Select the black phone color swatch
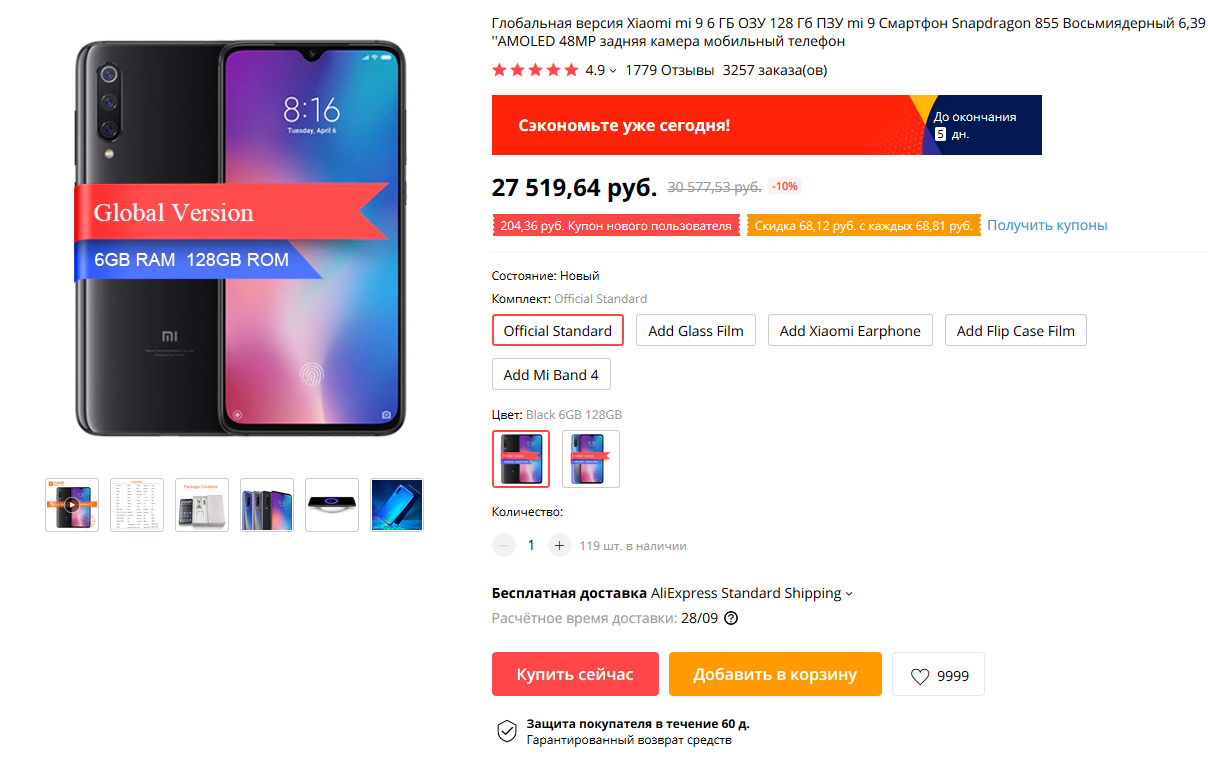Screen dimensions: 1208x776 click(x=521, y=459)
